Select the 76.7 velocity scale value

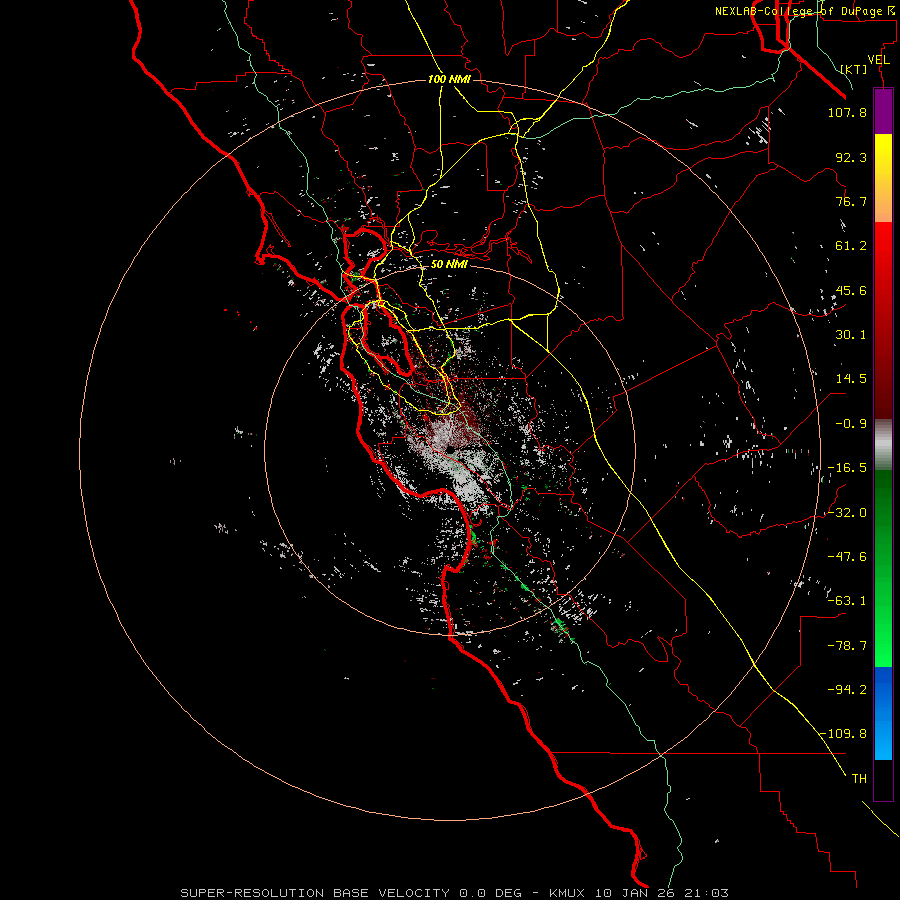[x=851, y=201]
